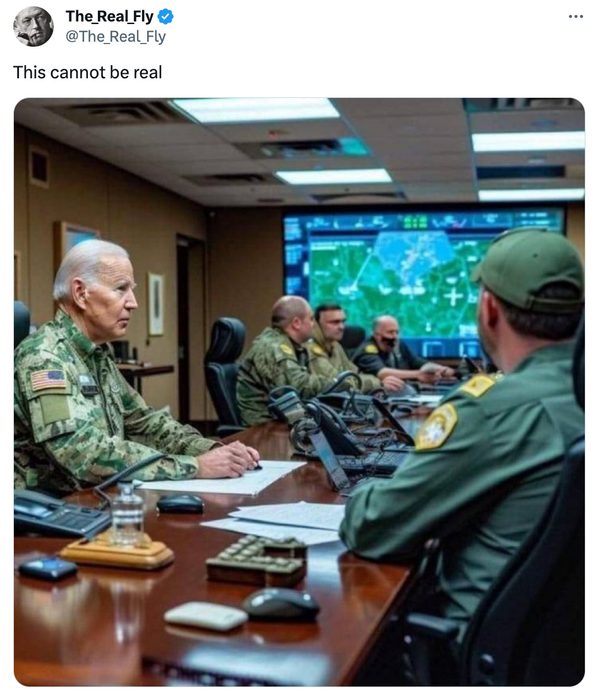Click the yellow shoulder patch on green jacket
The height and width of the screenshot is (696, 600).
pyautogui.click(x=437, y=427)
